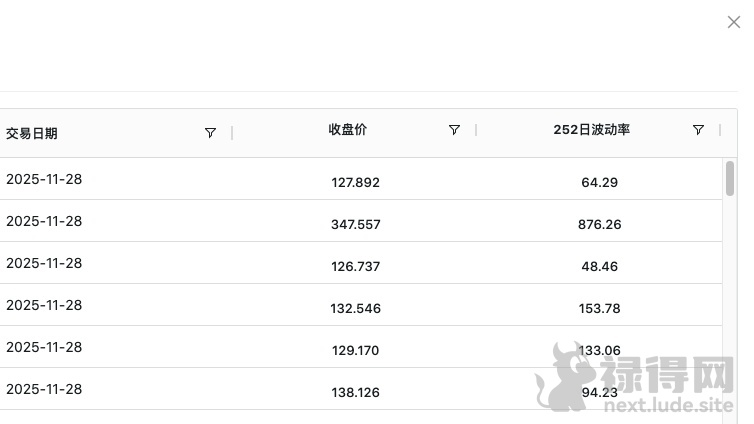Open the filter for 252日波动率 column

(x=698, y=130)
